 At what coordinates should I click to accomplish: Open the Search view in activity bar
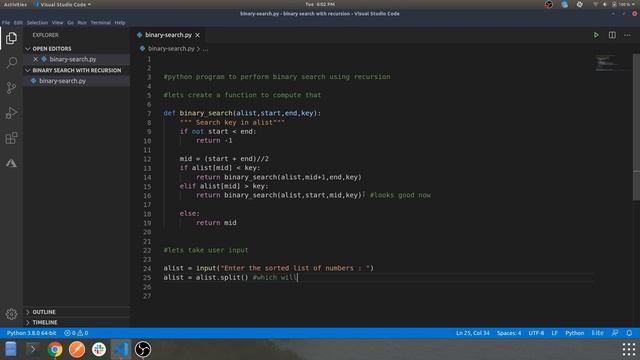pos(11,63)
